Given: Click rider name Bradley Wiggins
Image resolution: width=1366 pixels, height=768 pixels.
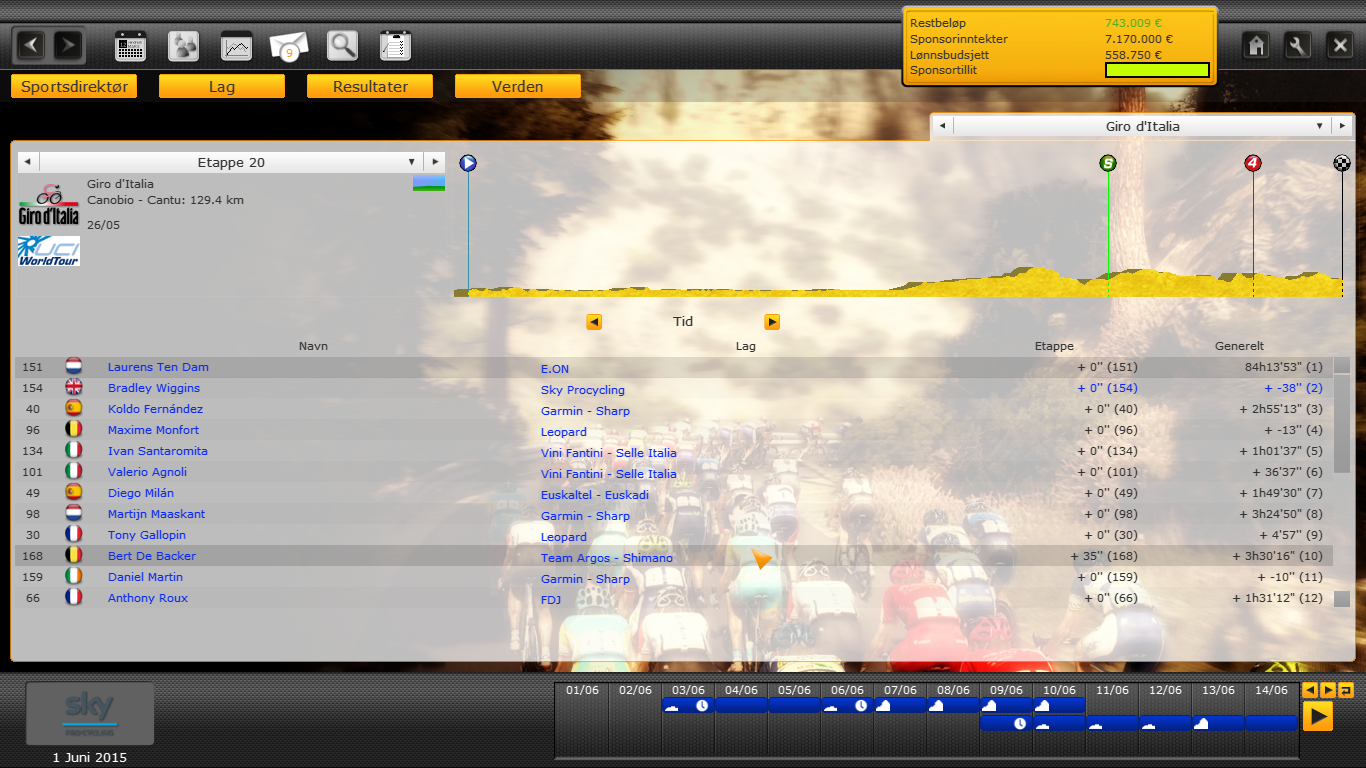Looking at the screenshot, I should point(154,388).
